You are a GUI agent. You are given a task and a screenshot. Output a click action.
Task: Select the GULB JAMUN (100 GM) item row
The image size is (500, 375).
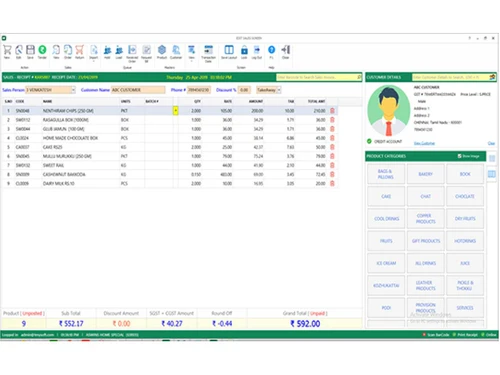[170, 129]
